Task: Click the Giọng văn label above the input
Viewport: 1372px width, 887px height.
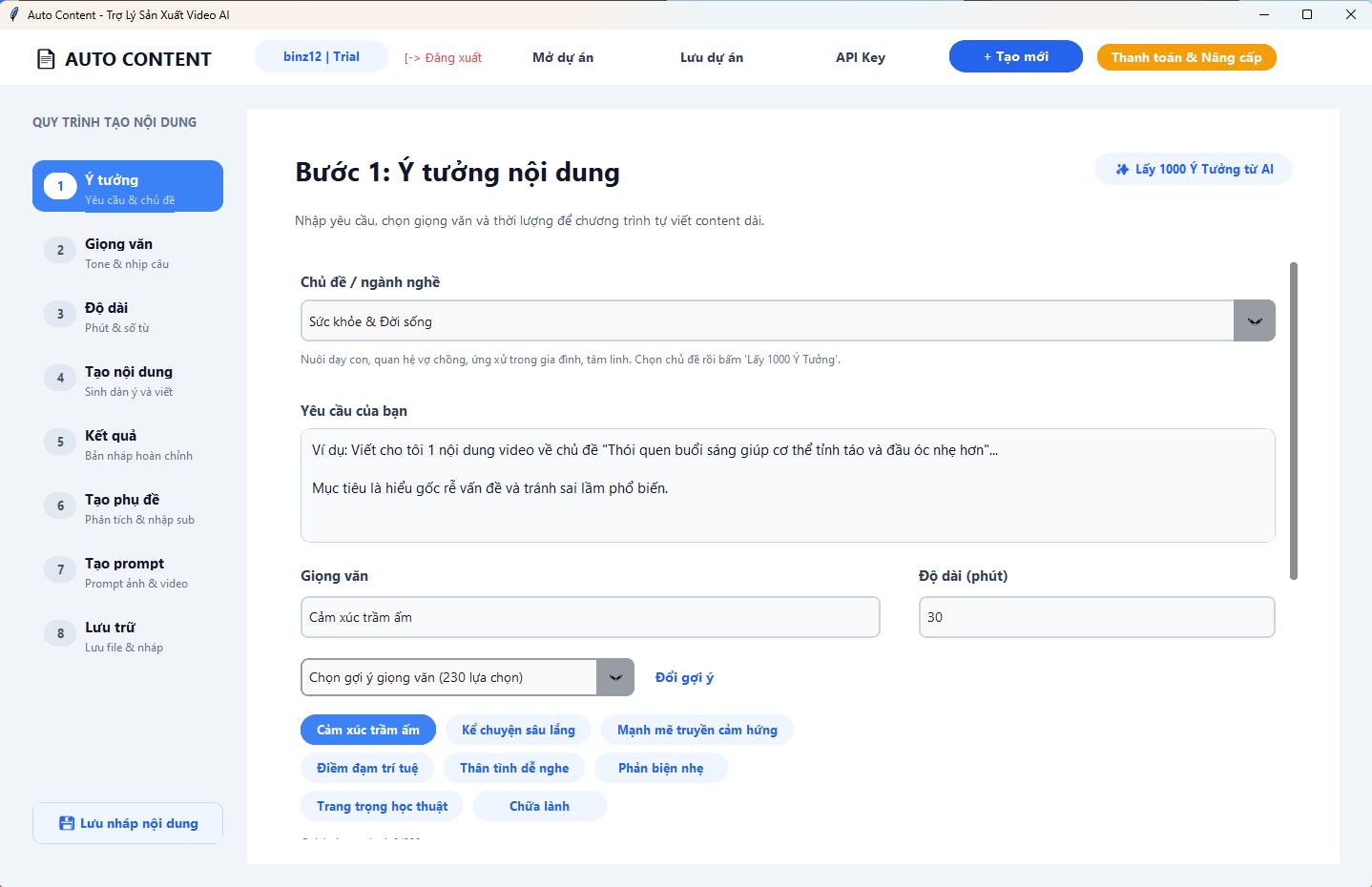Action: 334,576
